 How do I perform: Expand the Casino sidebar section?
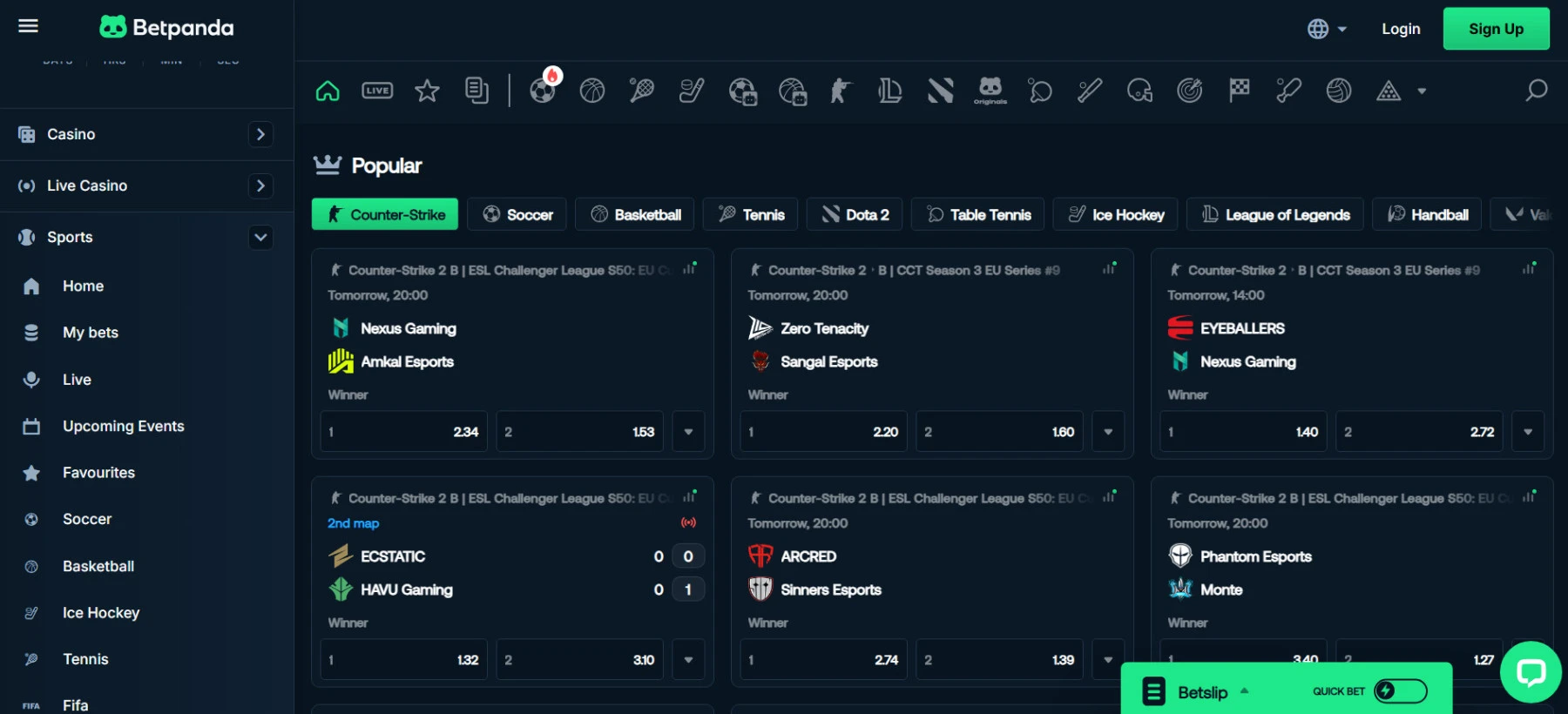click(x=260, y=134)
